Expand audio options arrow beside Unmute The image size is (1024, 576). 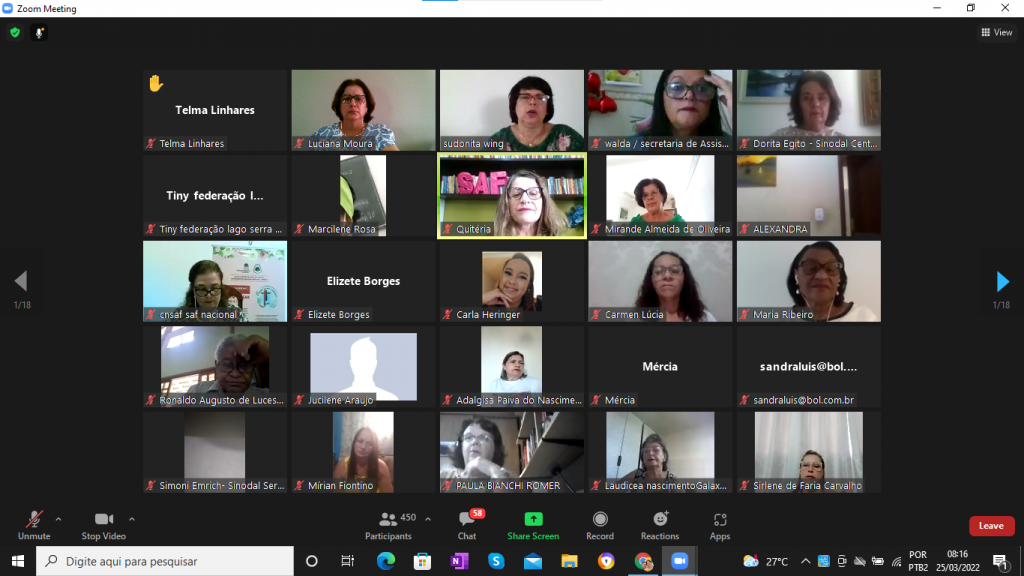58,519
